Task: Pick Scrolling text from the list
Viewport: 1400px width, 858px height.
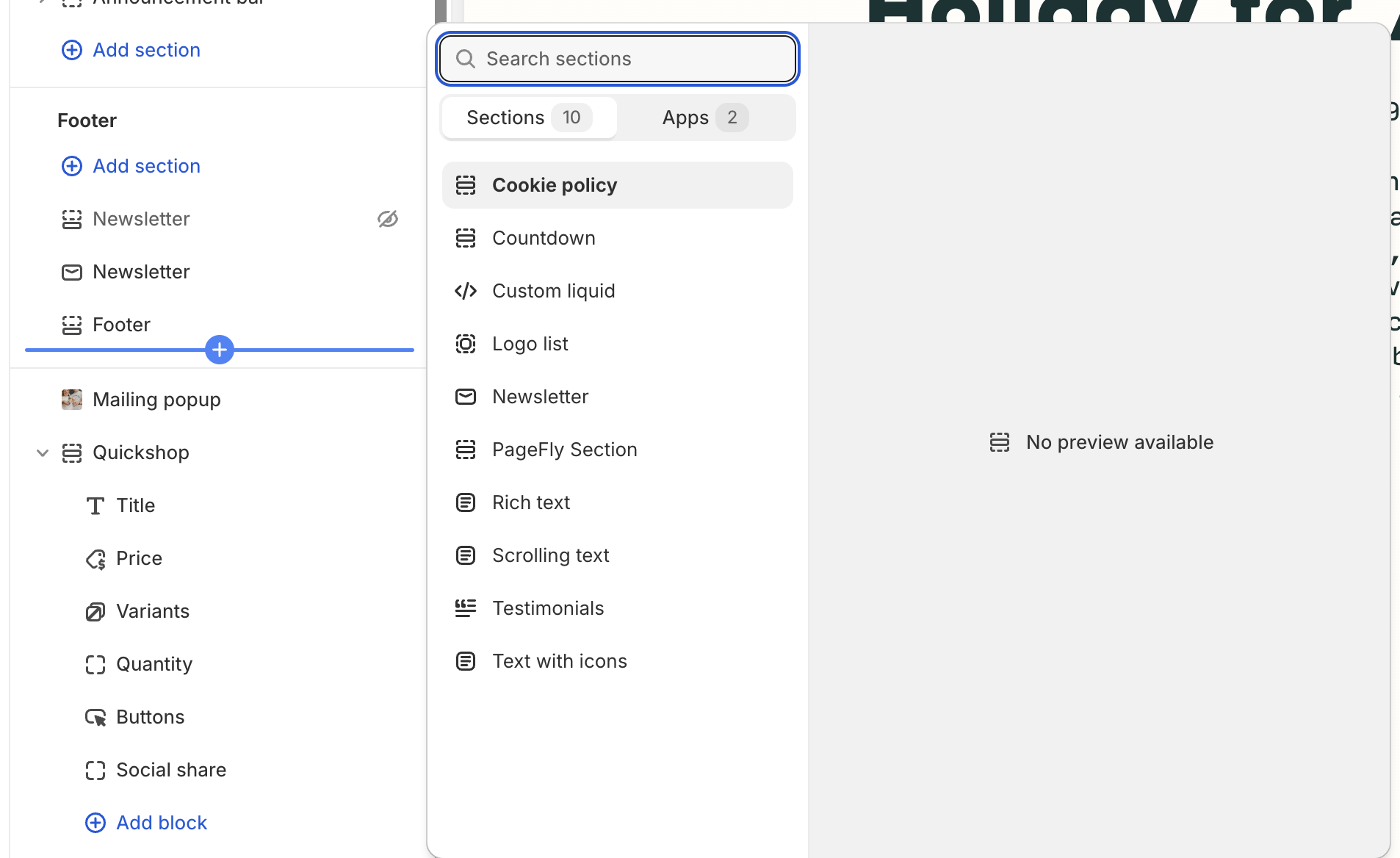Action: click(550, 555)
